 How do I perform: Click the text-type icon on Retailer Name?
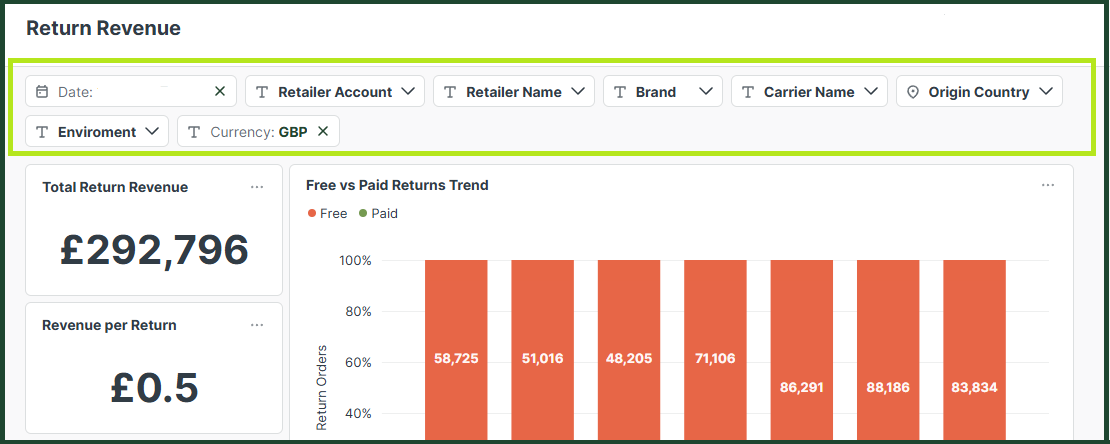(450, 92)
